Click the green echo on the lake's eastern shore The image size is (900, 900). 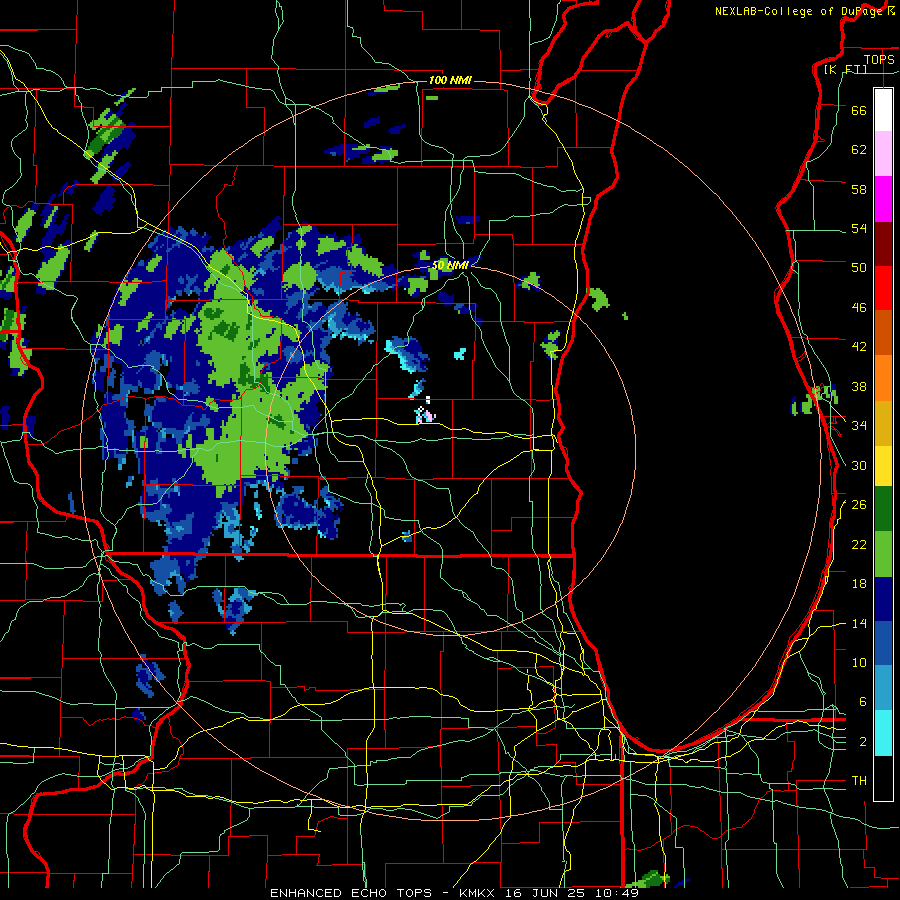click(814, 400)
